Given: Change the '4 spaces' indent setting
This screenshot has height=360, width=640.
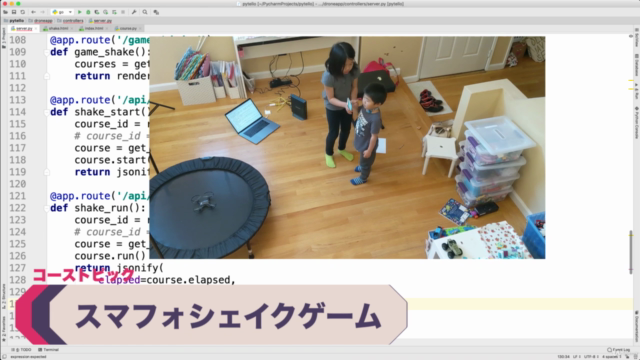Looking at the screenshot, I should pyautogui.click(x=611, y=357).
